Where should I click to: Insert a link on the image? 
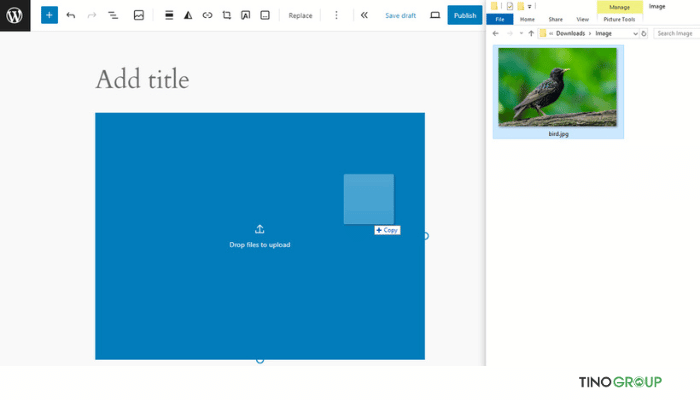207,15
